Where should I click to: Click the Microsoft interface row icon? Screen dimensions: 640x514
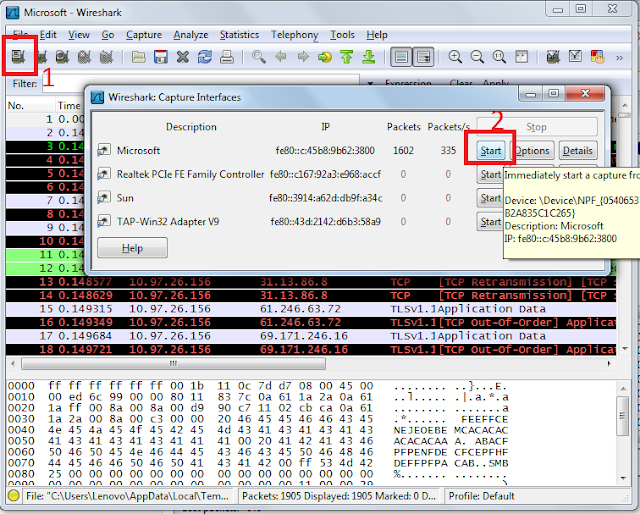coord(104,150)
